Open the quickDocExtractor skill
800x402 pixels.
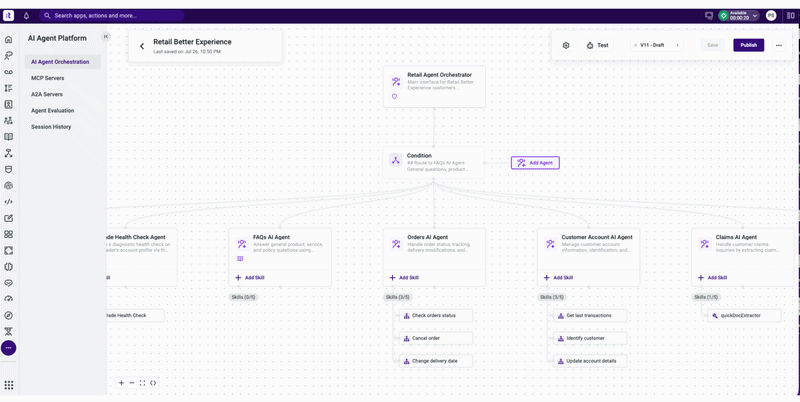744,315
